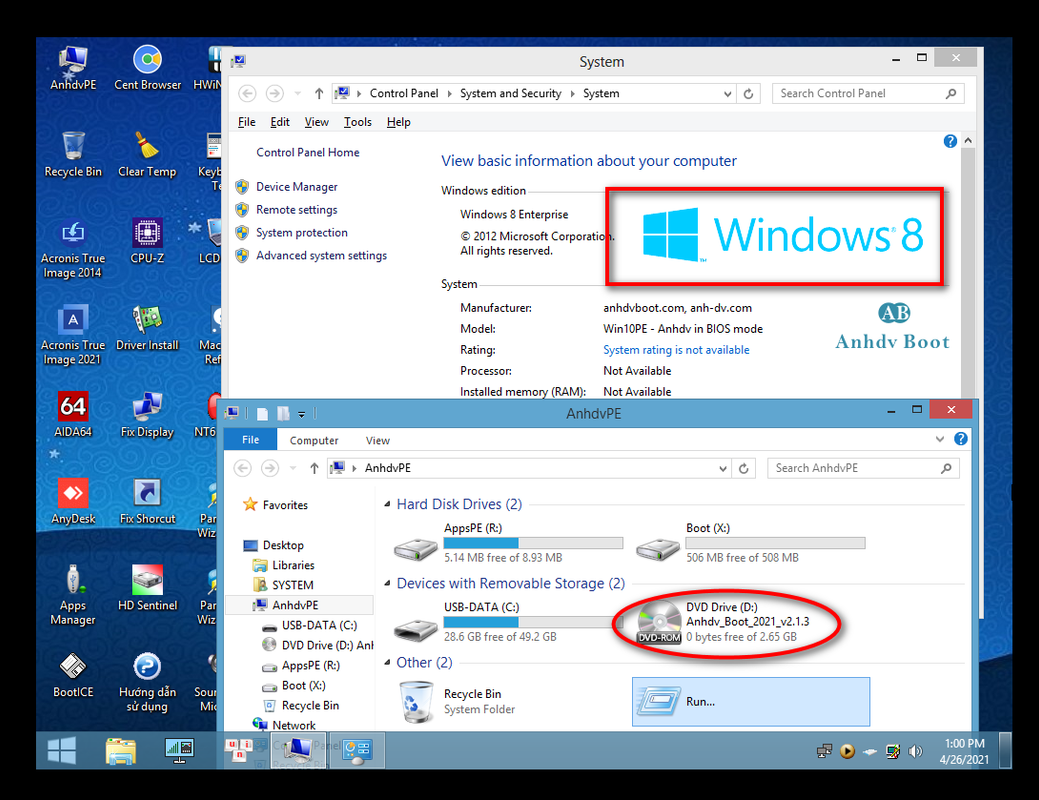Click the blue File ribbon tab
Viewport: 1039px width, 800px height.
(250, 439)
